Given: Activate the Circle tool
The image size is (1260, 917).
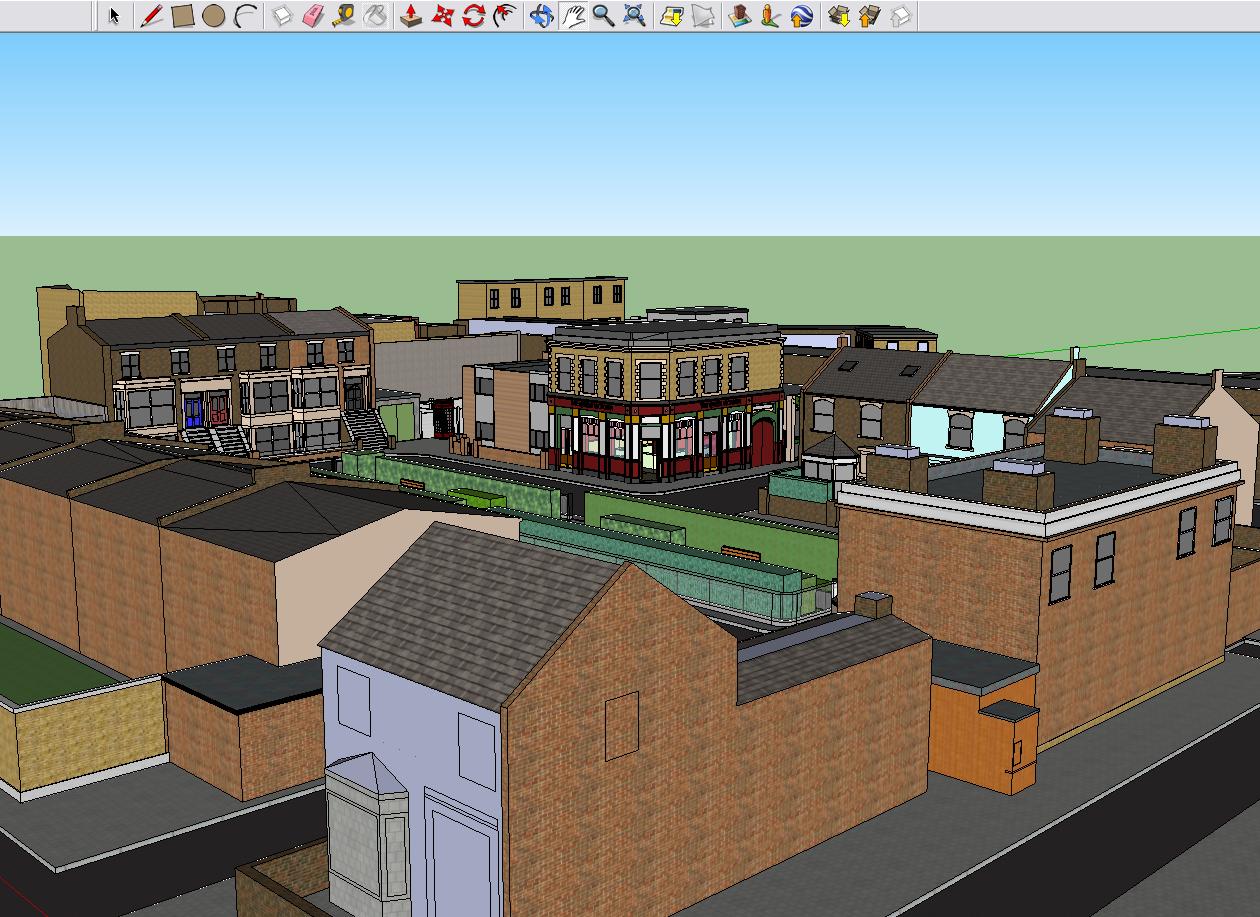Looking at the screenshot, I should 213,16.
